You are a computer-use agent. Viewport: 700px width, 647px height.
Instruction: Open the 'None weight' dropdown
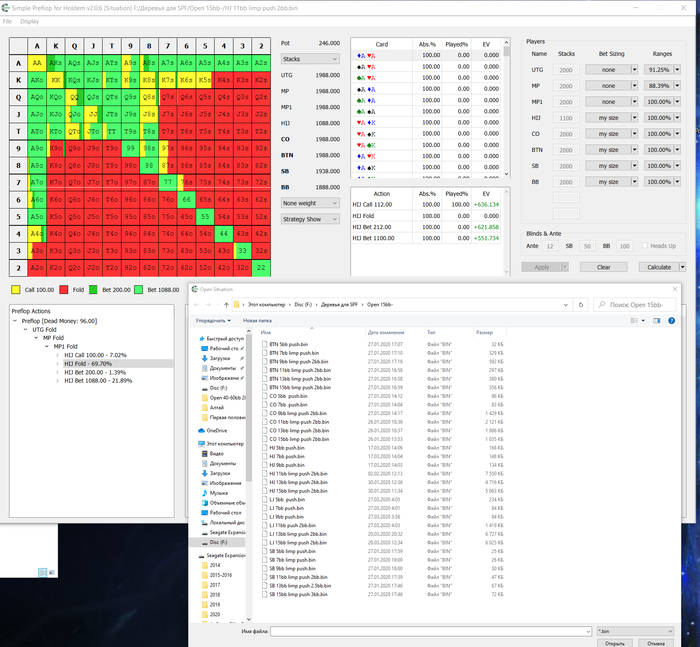tap(310, 203)
